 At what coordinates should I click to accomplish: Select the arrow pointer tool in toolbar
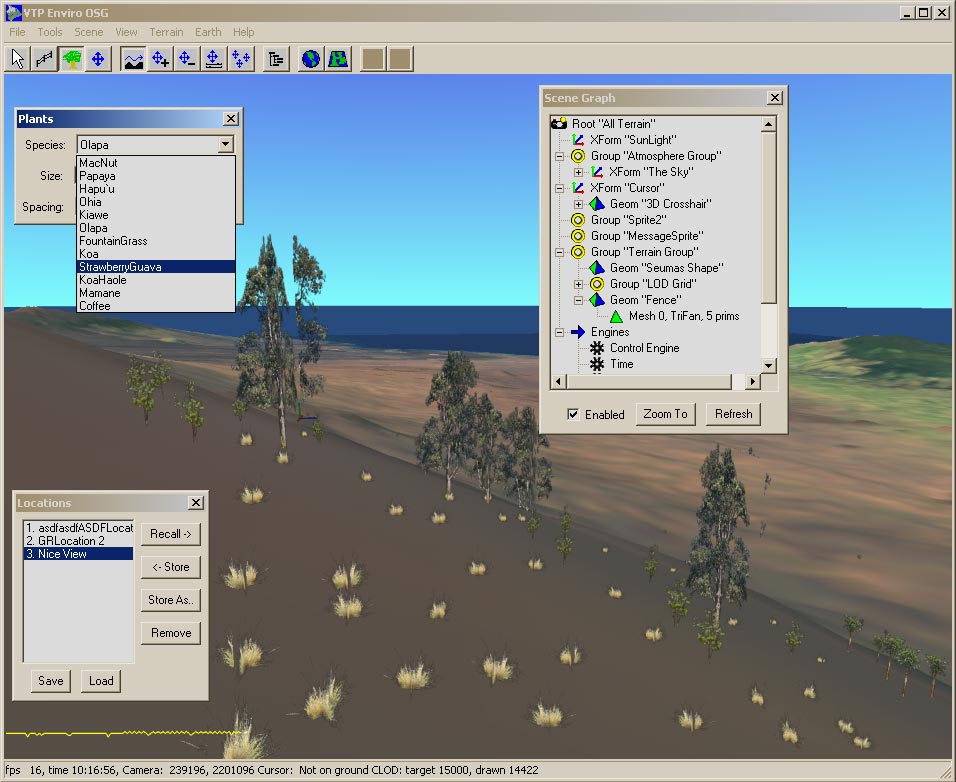click(18, 59)
